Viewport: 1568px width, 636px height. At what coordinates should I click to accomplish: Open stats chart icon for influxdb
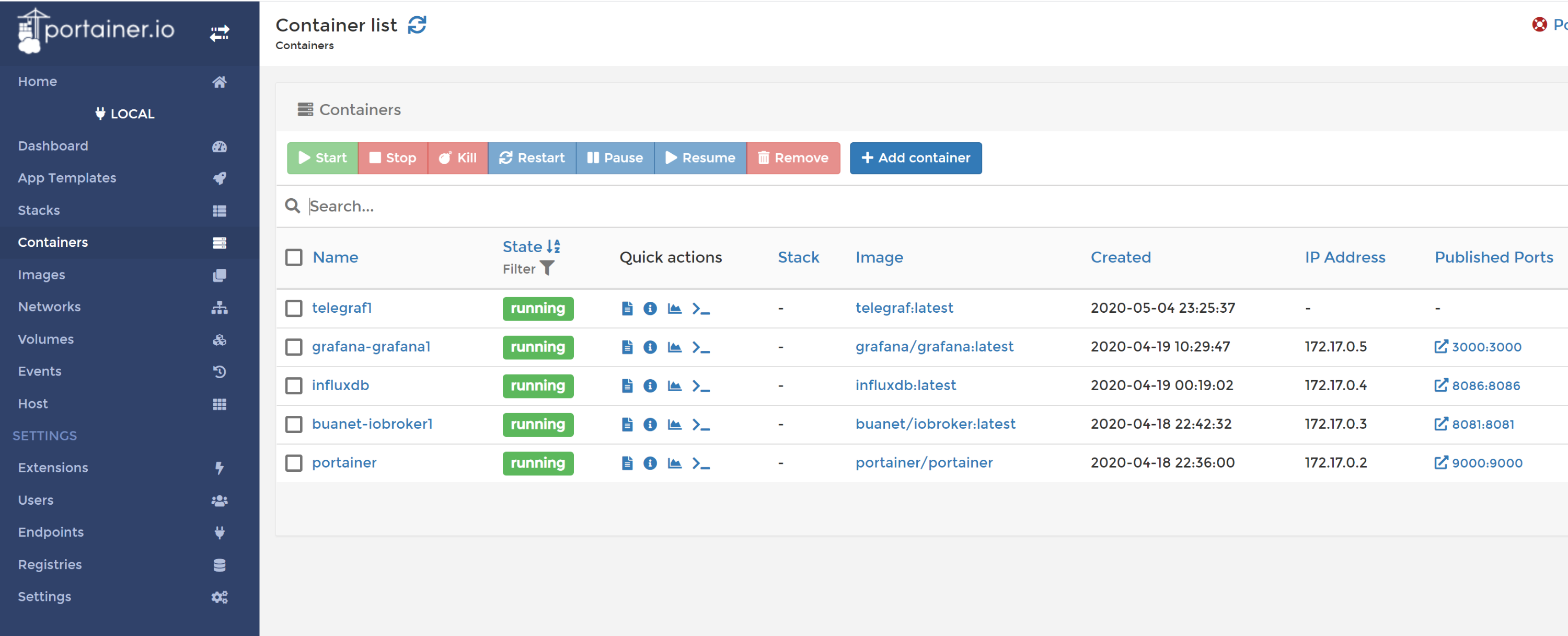[x=674, y=385]
